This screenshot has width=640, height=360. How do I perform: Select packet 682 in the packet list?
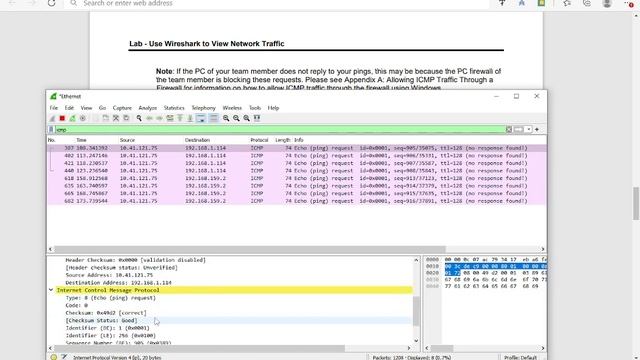(x=297, y=201)
